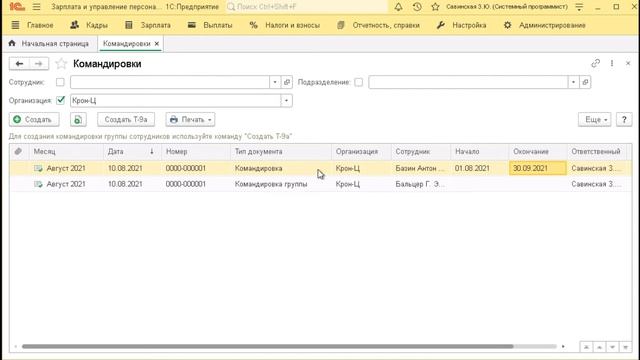Sort list by the Месяц column header

[x=66, y=151]
